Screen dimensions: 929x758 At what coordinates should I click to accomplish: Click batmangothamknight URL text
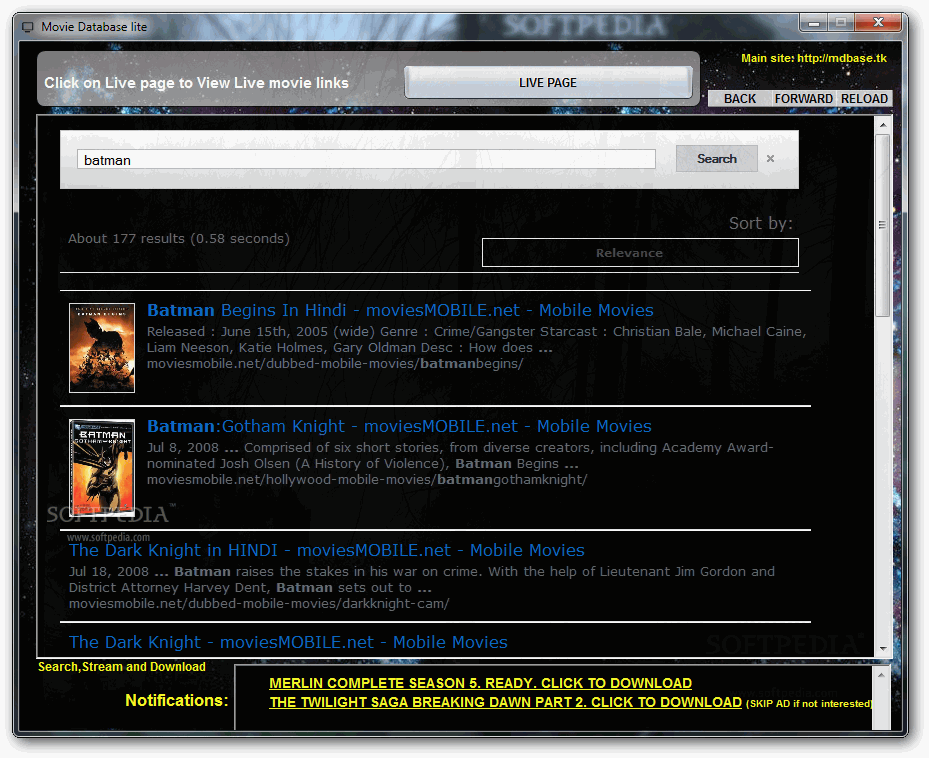[367, 479]
